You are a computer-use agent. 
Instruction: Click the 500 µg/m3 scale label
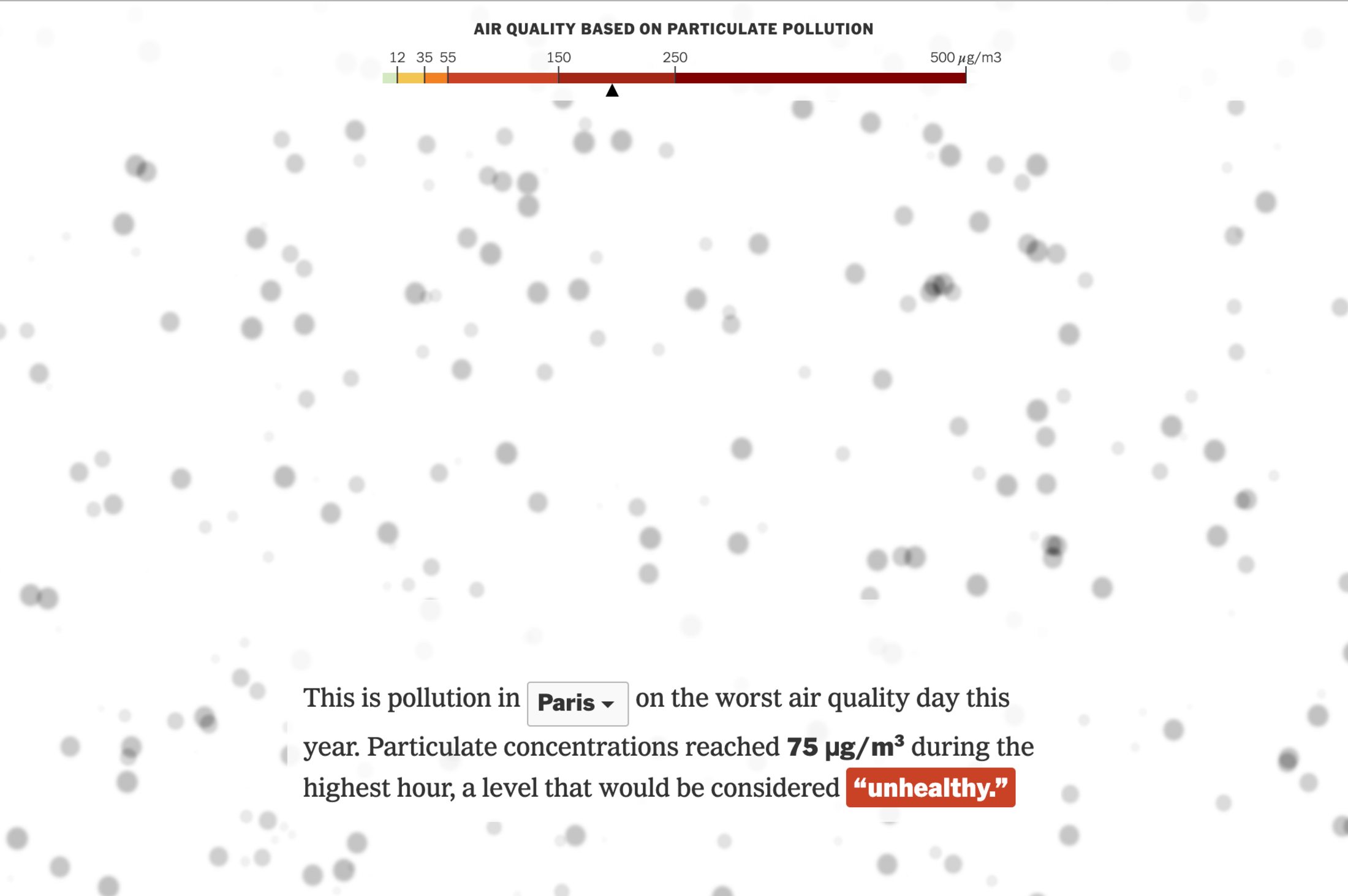click(x=965, y=58)
